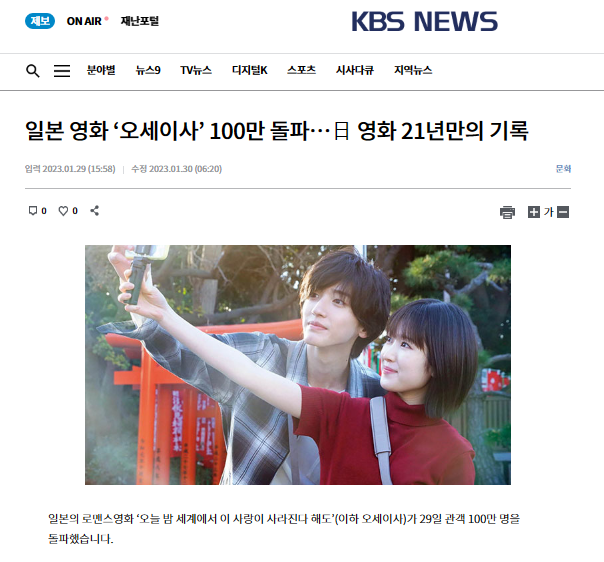Click the KBS NEWS logo
Viewport: 604px width, 562px height.
point(424,22)
